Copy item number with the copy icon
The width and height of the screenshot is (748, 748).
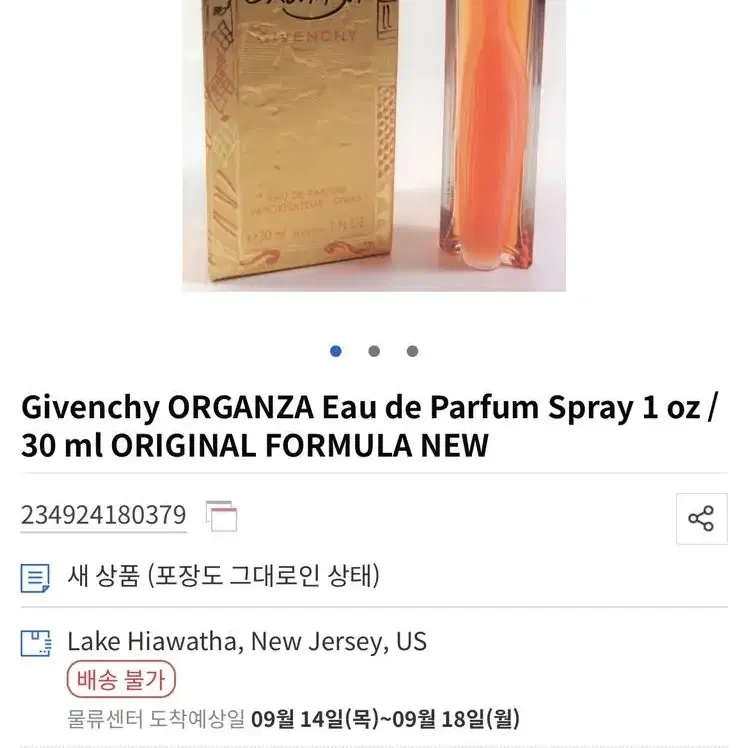(x=221, y=516)
